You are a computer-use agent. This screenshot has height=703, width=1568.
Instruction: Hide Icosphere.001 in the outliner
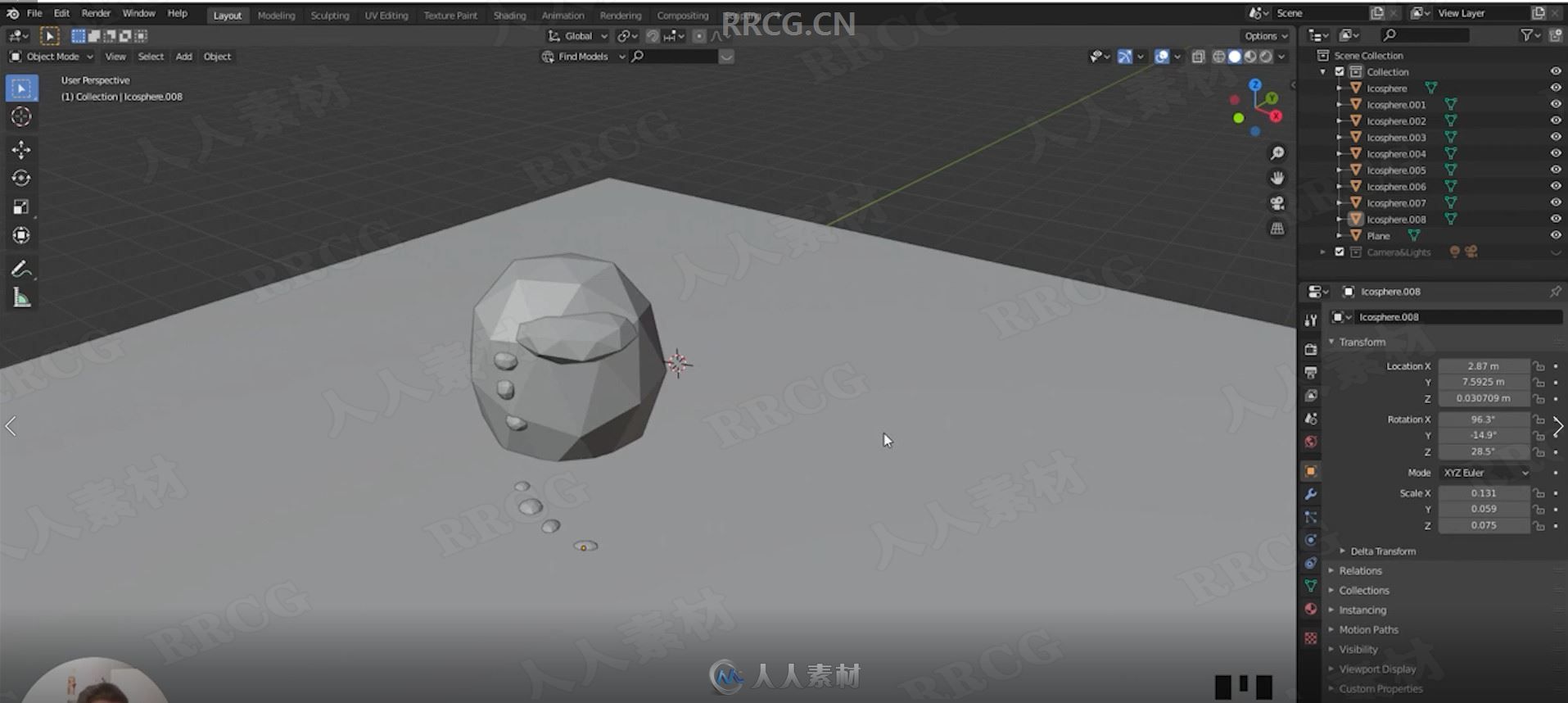click(1556, 104)
